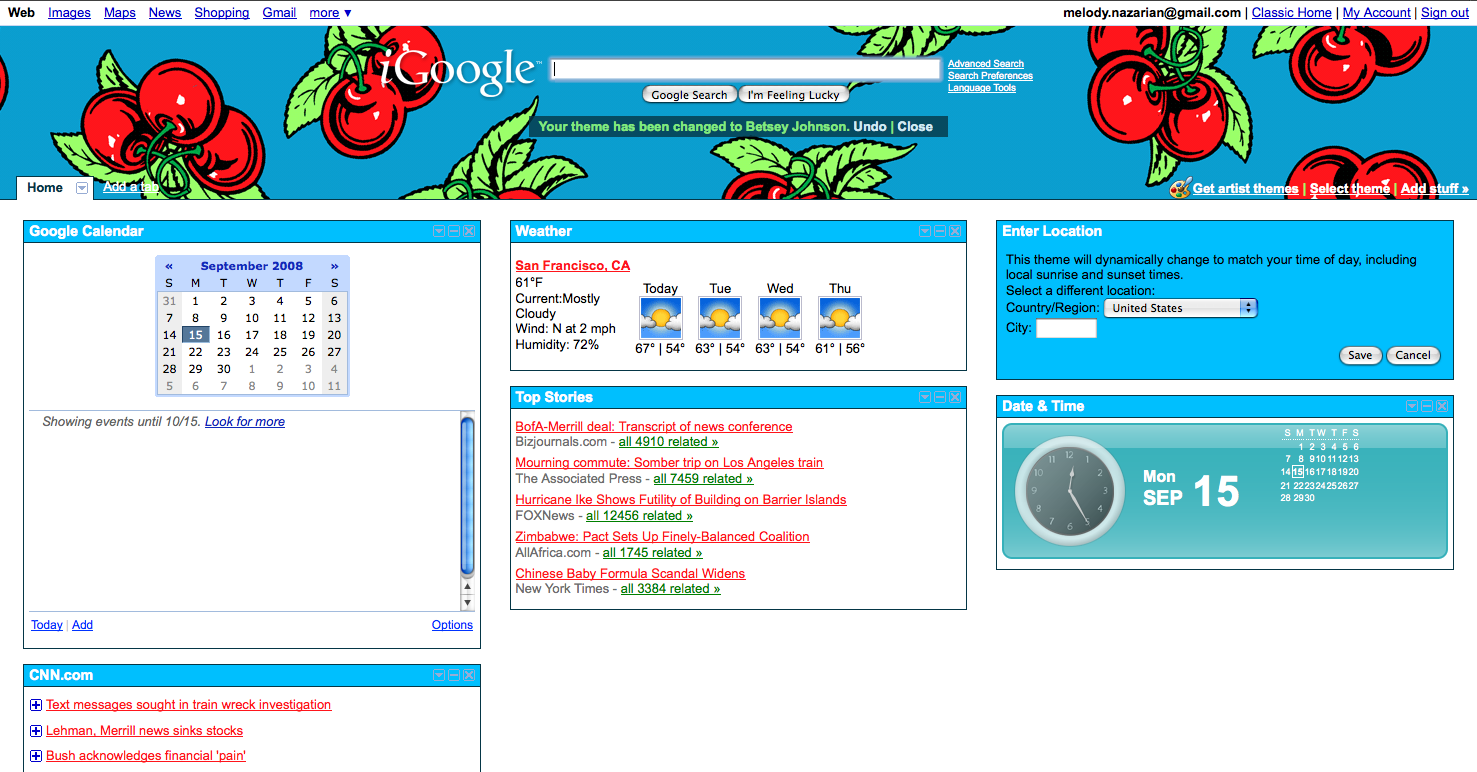Open the Home tab dropdown arrow
Image resolution: width=1477 pixels, height=772 pixels.
[82, 188]
